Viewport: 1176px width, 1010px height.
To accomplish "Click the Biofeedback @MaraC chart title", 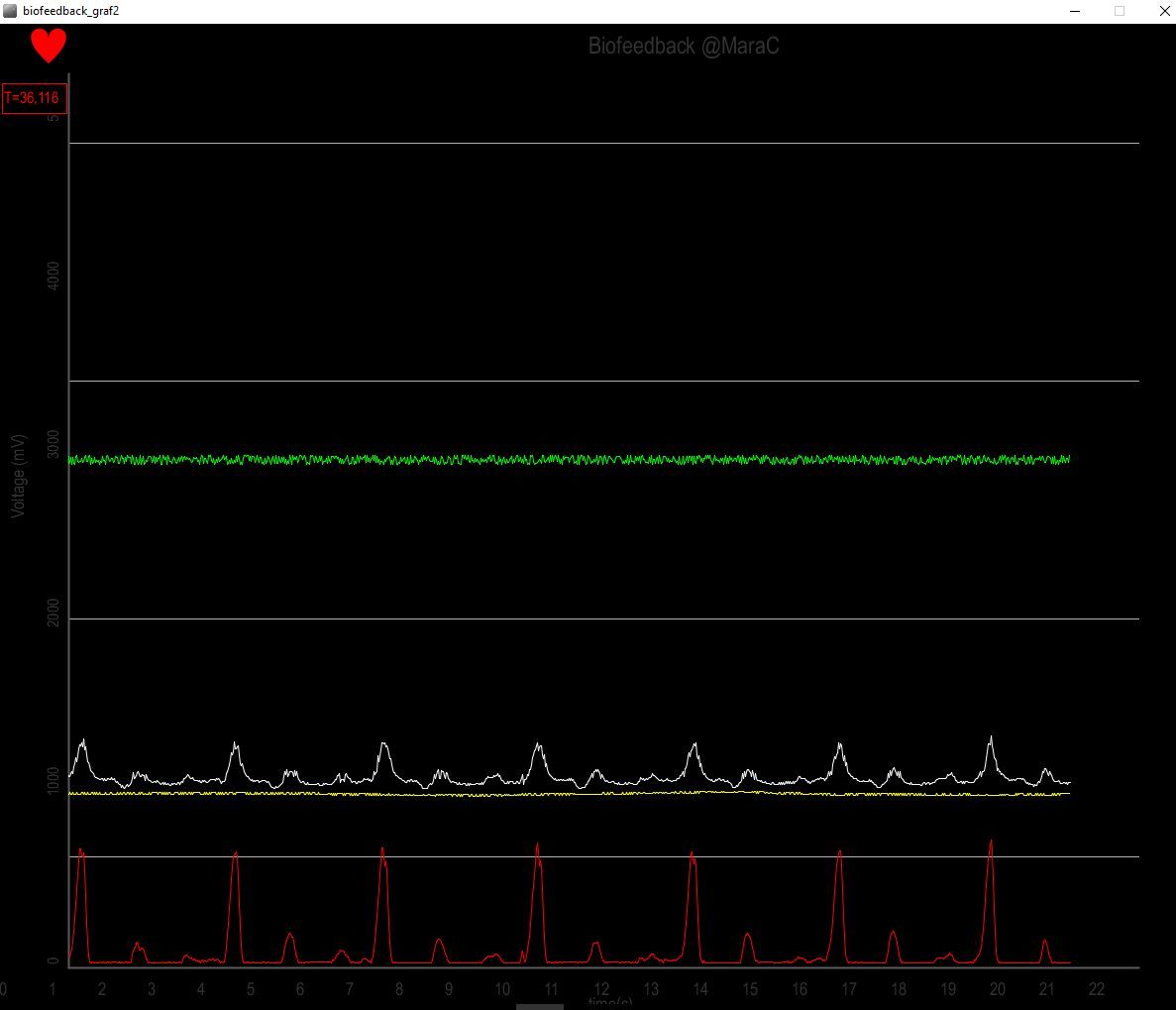I will (x=684, y=47).
